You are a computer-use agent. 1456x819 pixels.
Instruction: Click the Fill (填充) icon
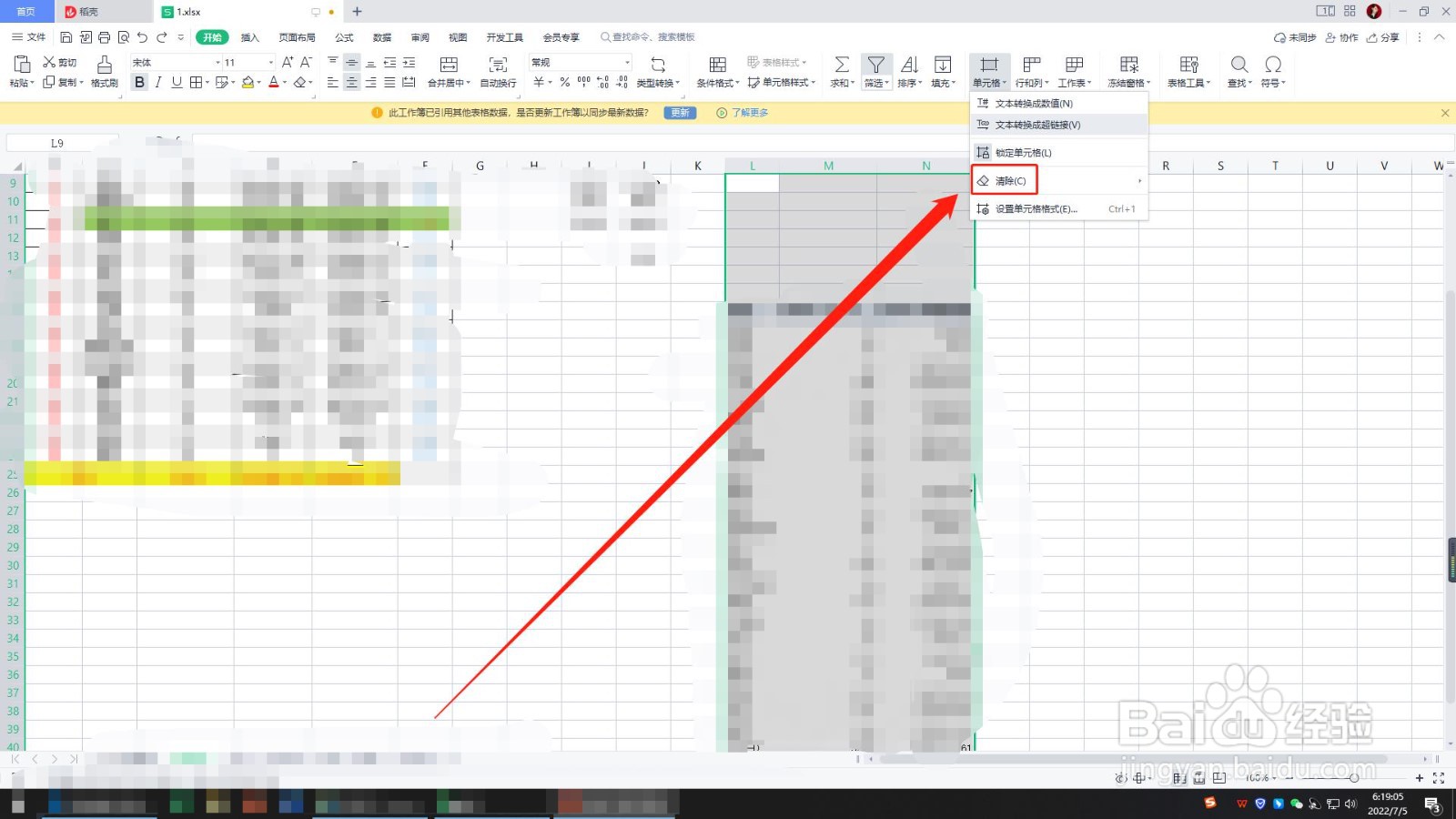(x=943, y=65)
